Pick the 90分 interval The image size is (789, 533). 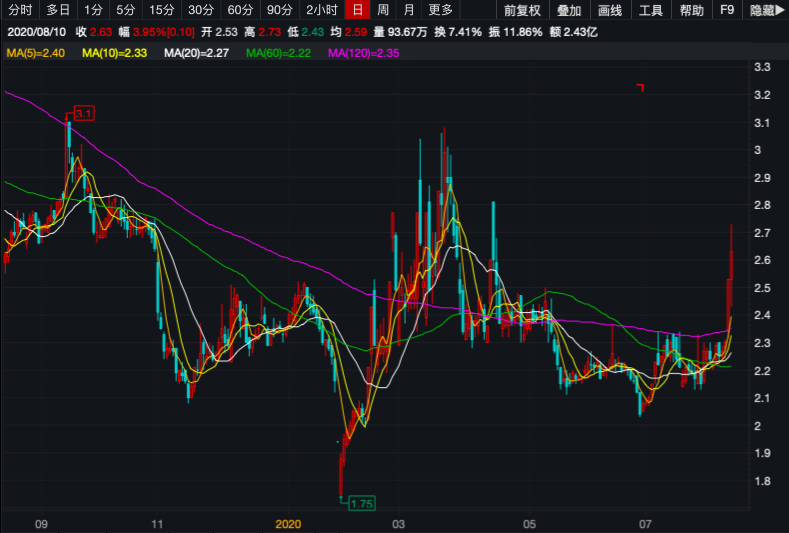pos(279,10)
